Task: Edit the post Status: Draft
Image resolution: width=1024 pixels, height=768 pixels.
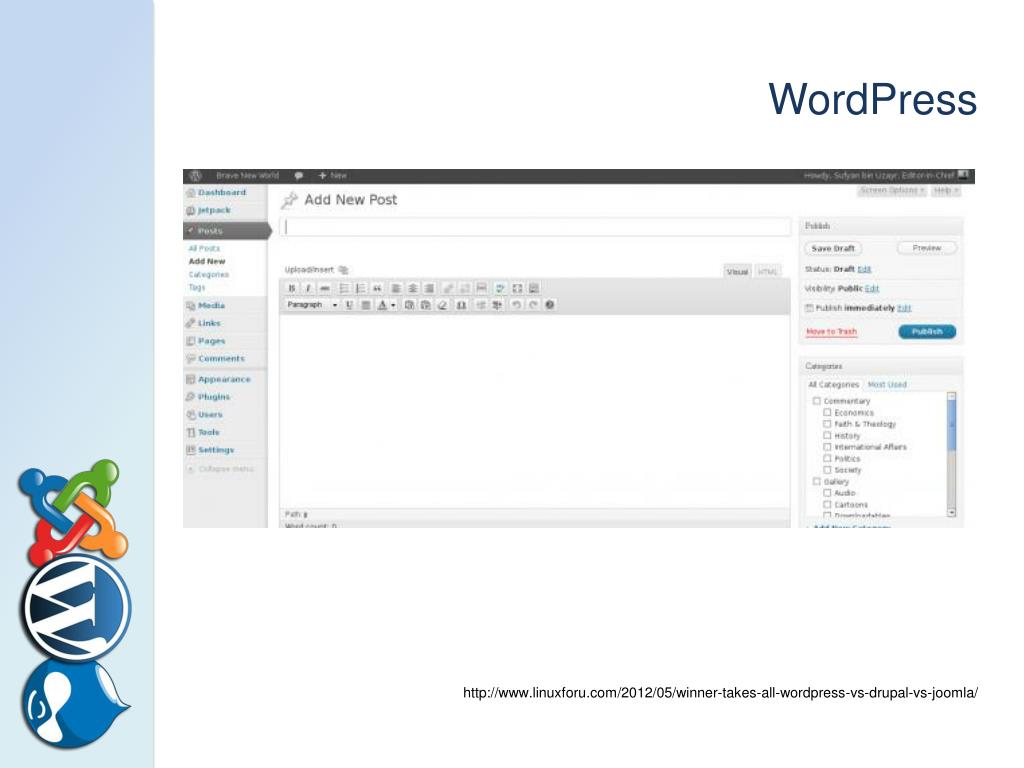Action: [864, 269]
